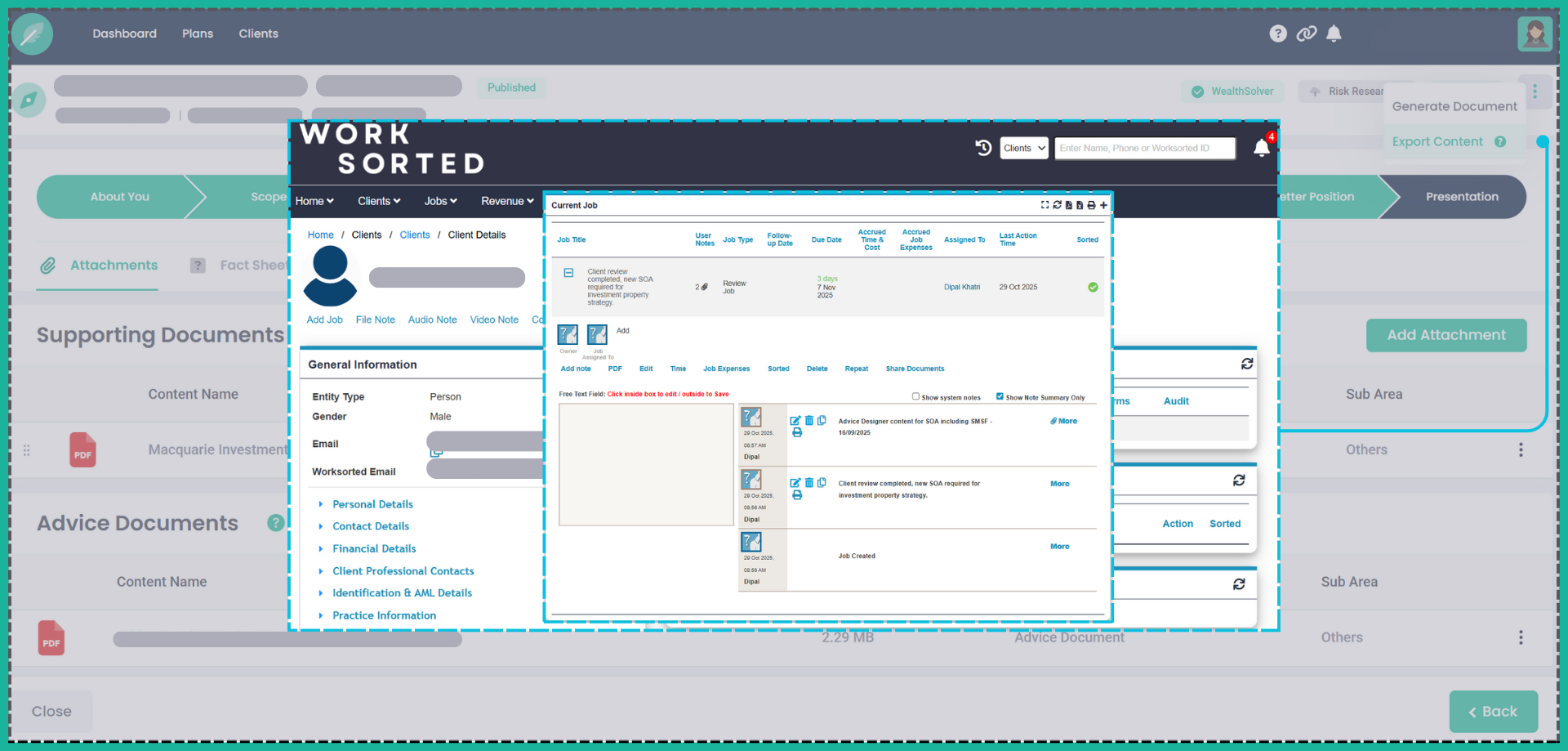1568x751 pixels.
Task: Open the three-dot menu beside Risk Research
Action: point(1535,92)
